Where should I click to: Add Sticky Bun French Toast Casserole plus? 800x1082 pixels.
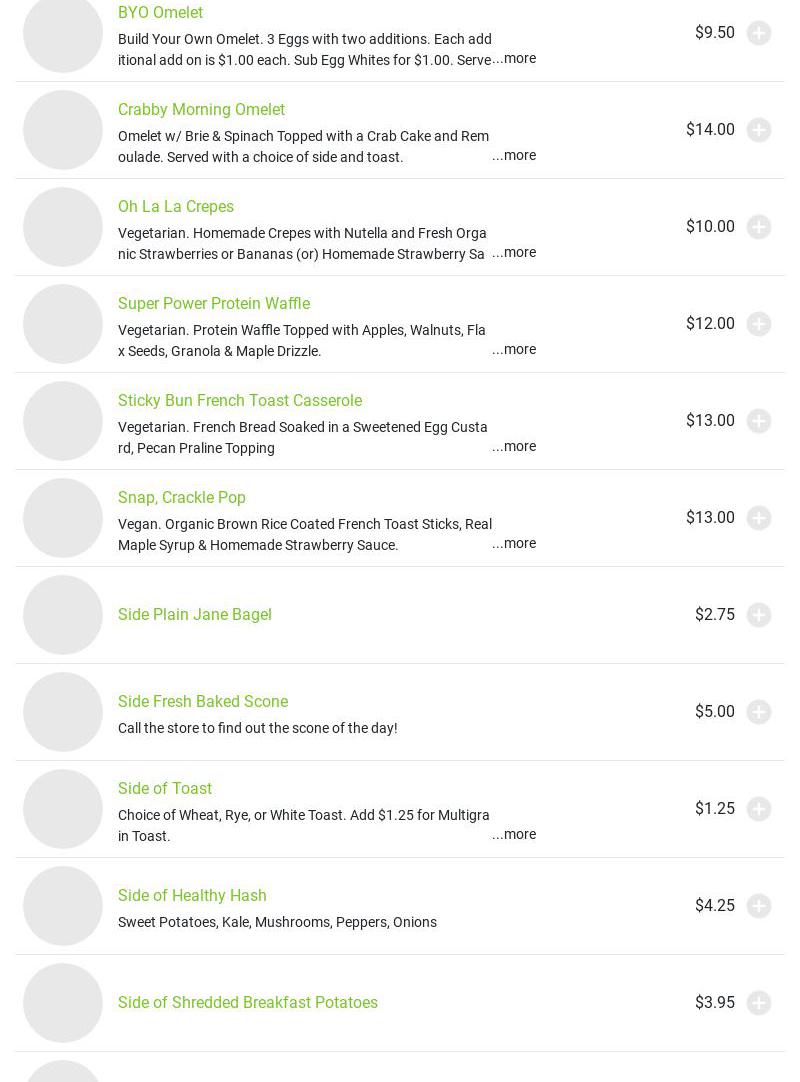point(759,421)
